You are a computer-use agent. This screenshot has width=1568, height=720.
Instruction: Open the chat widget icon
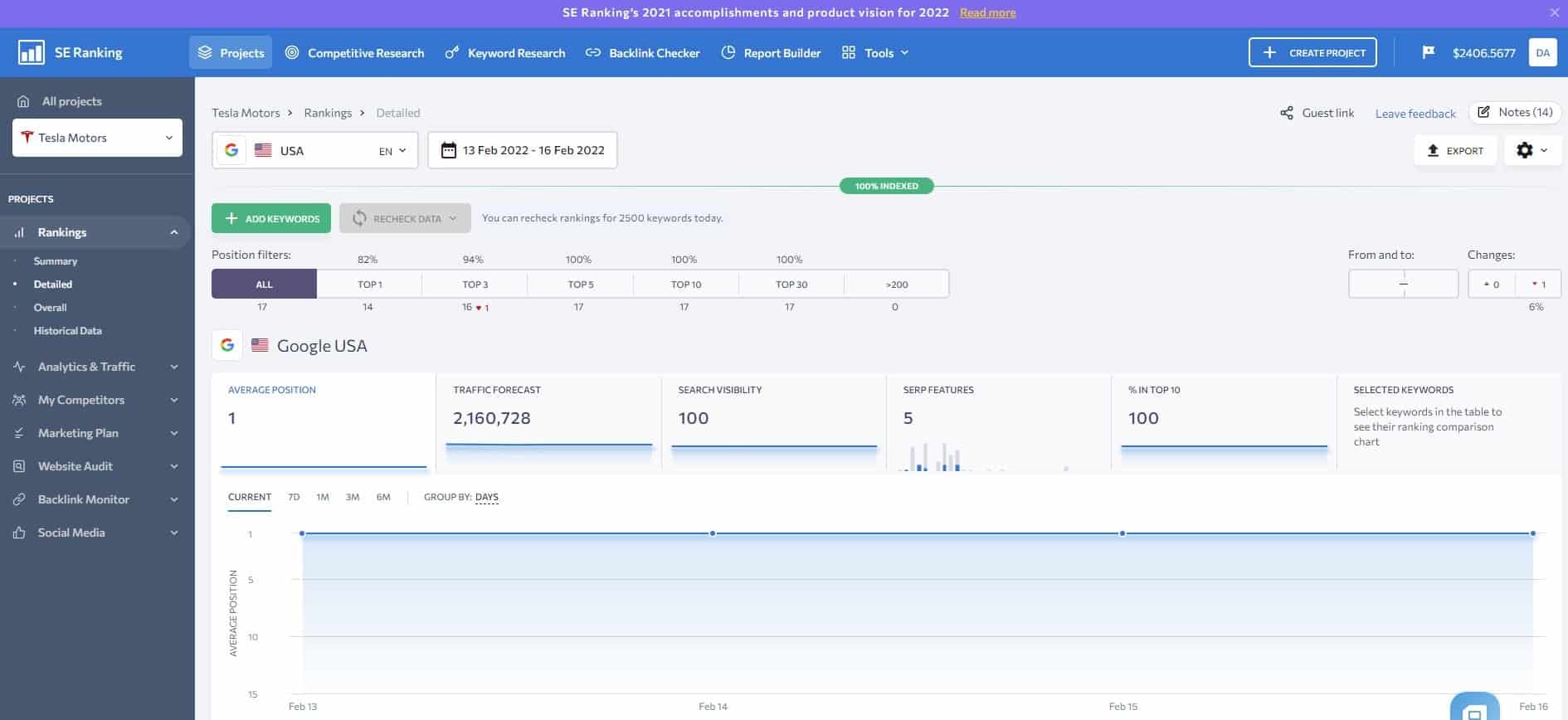(1474, 708)
